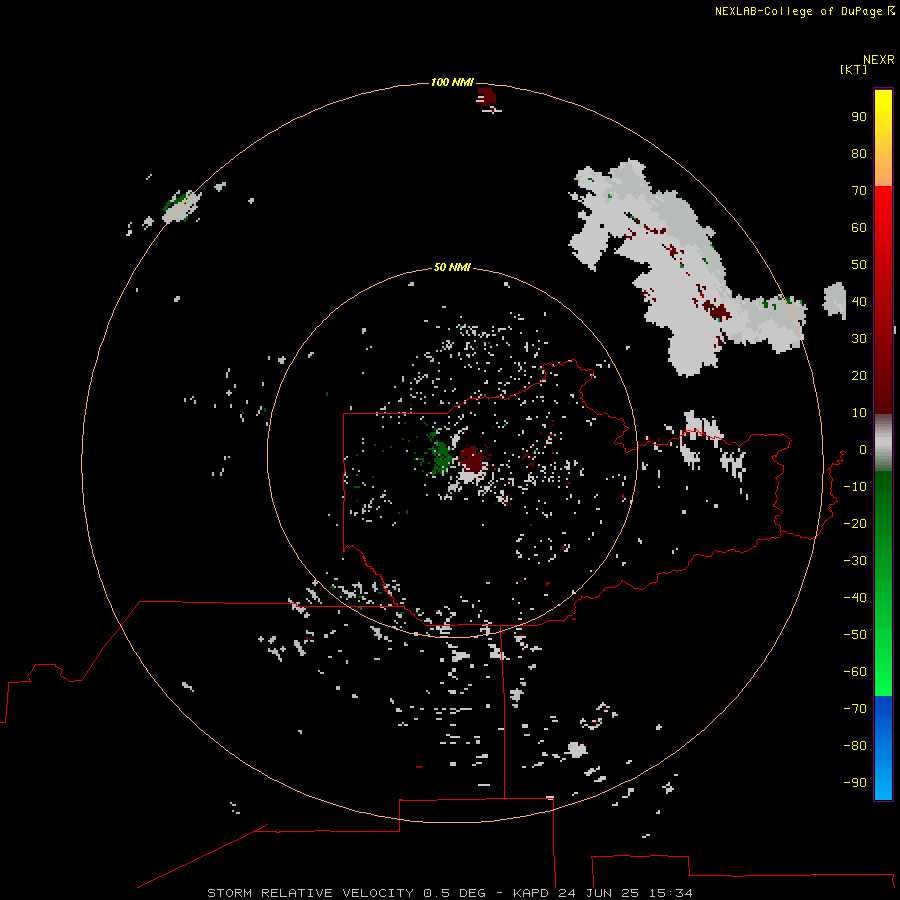Viewport: 900px width, 900px height.
Task: Click the dark red outbound blob near radar center
Action: point(472,459)
